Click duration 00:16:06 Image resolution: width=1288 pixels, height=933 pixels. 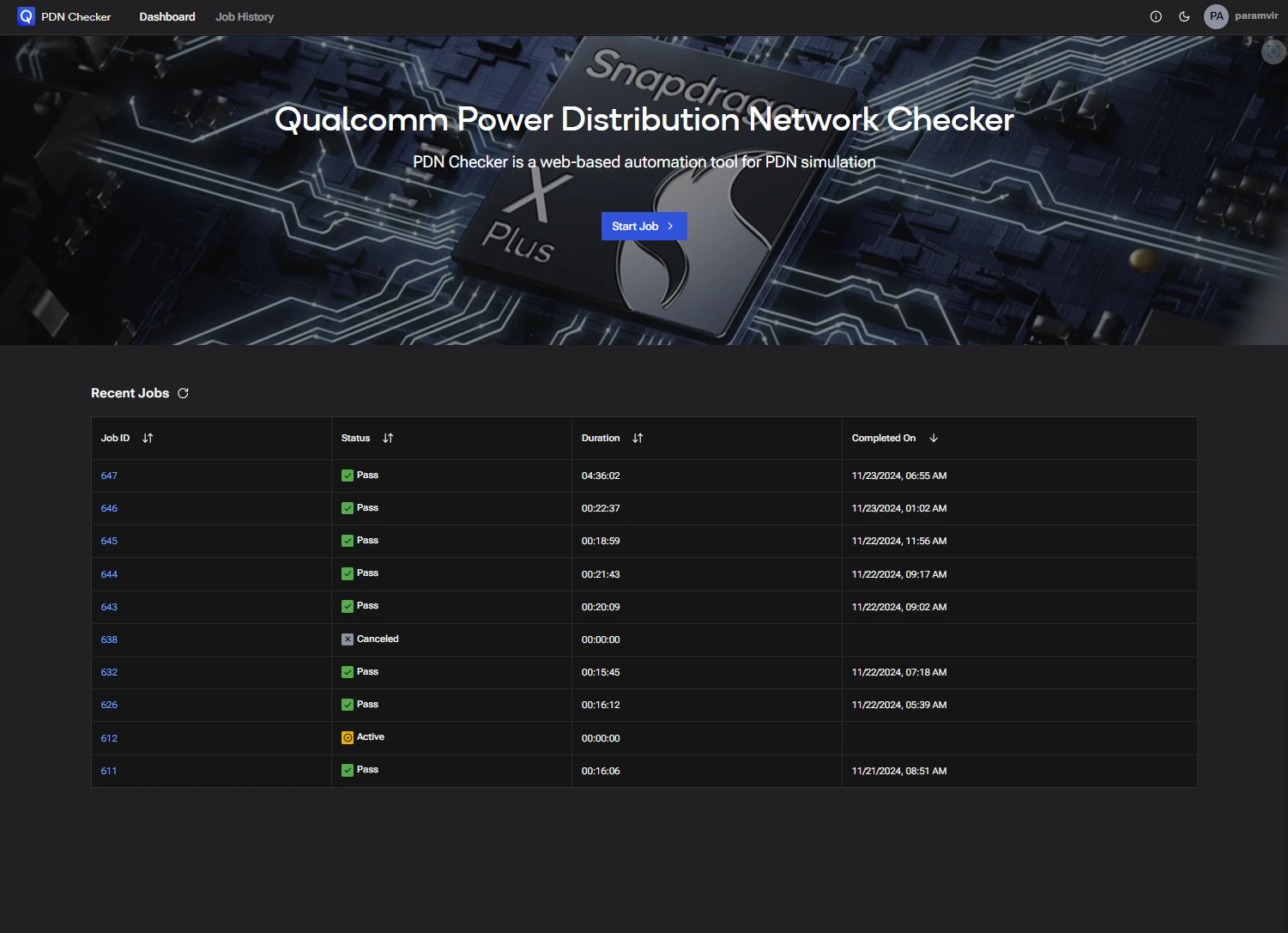601,771
